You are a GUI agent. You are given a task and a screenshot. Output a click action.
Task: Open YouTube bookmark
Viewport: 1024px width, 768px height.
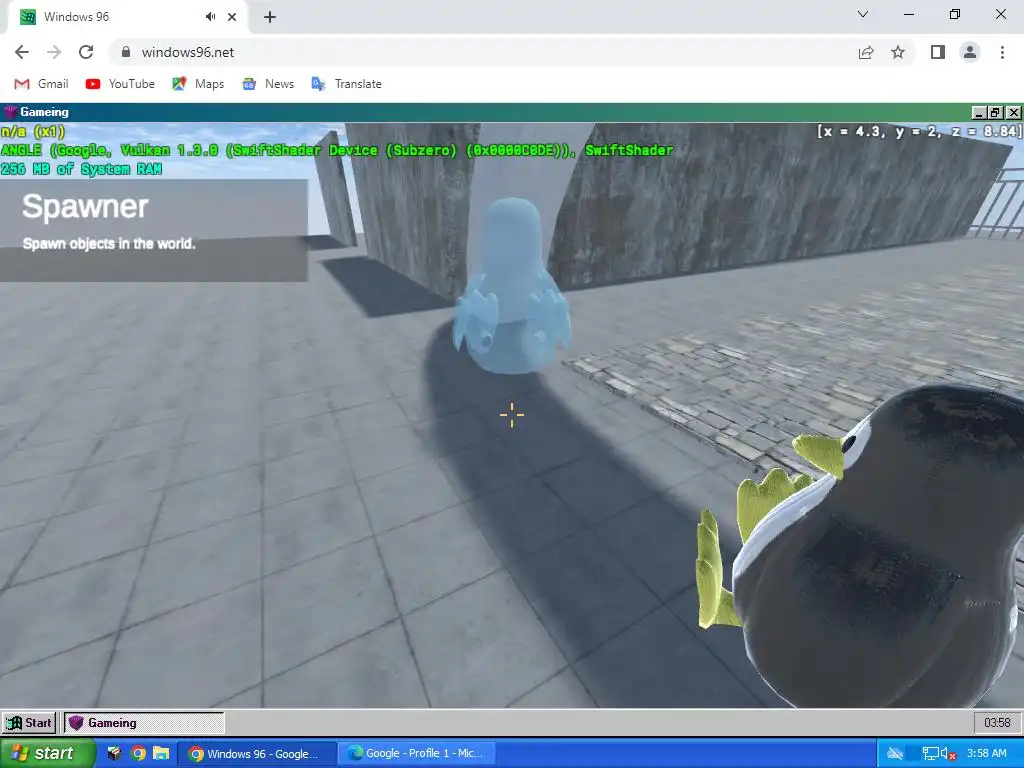click(120, 84)
